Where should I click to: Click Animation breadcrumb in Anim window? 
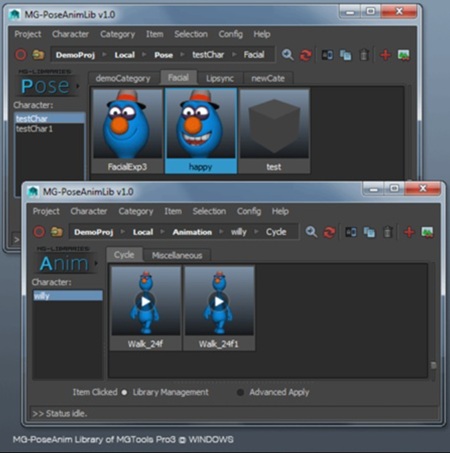click(x=192, y=232)
